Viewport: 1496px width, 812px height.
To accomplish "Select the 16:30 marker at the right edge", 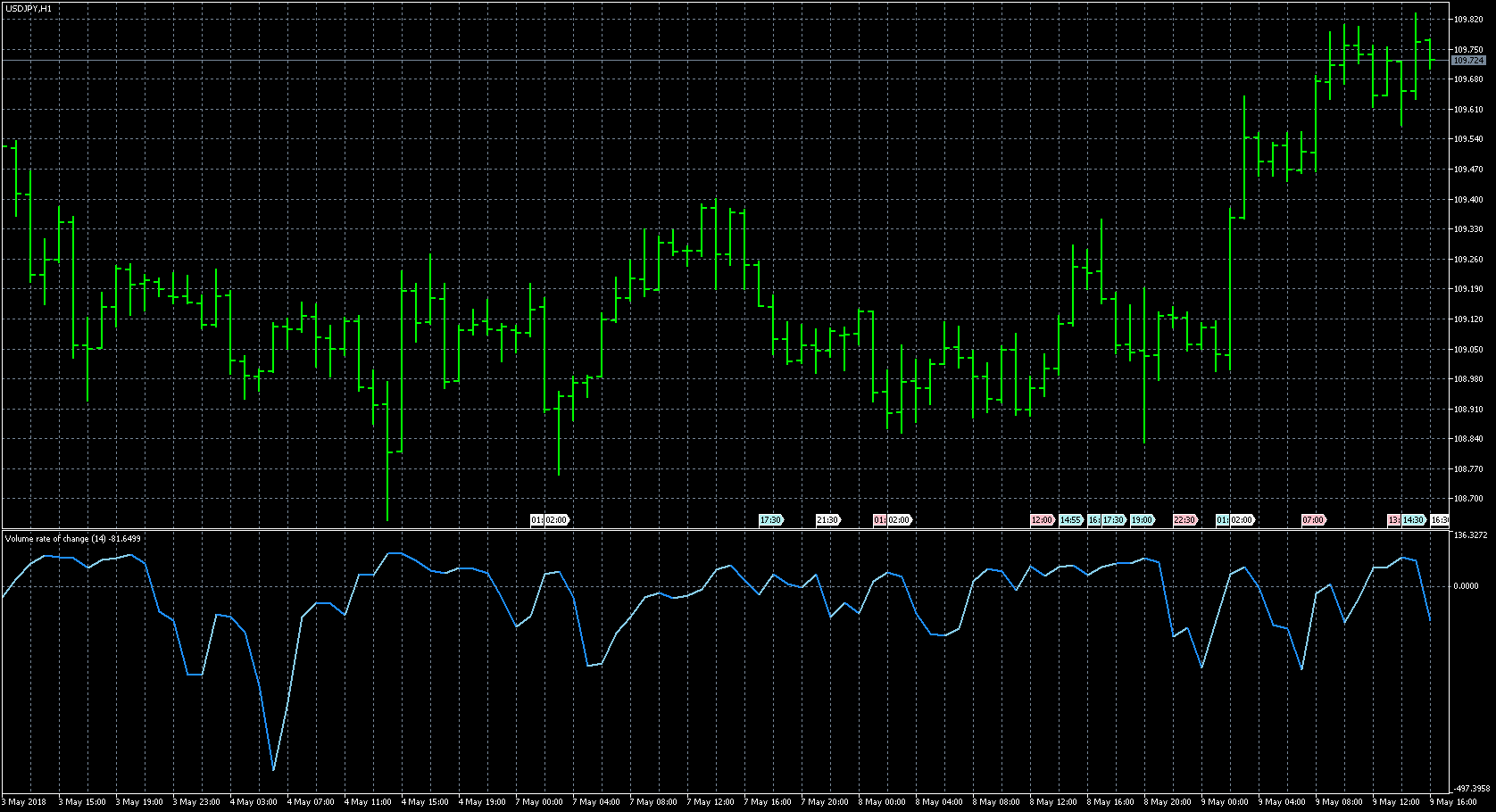I will pyautogui.click(x=1440, y=520).
